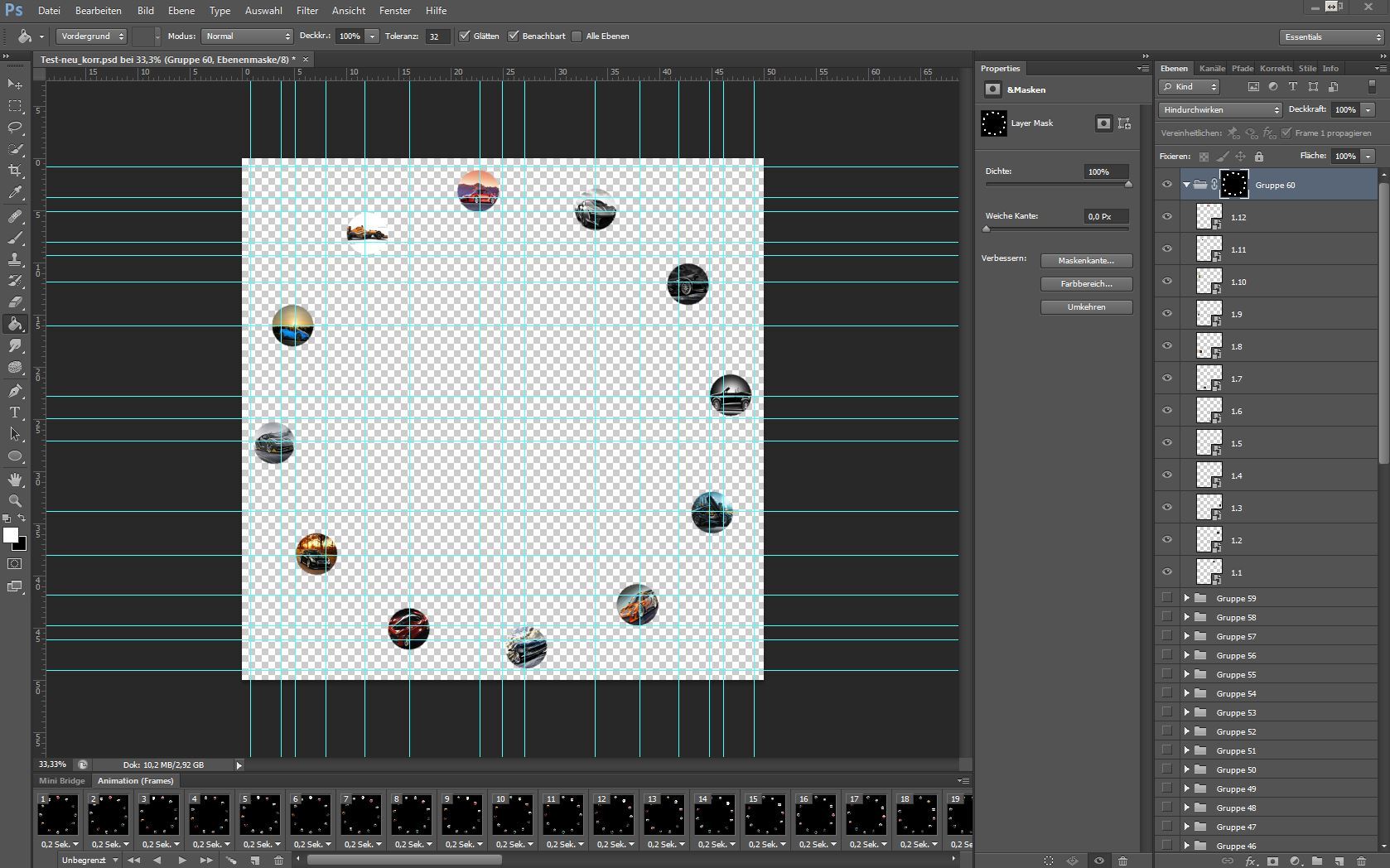1390x868 pixels.
Task: Select the Eyedropper tool
Action: [15, 192]
